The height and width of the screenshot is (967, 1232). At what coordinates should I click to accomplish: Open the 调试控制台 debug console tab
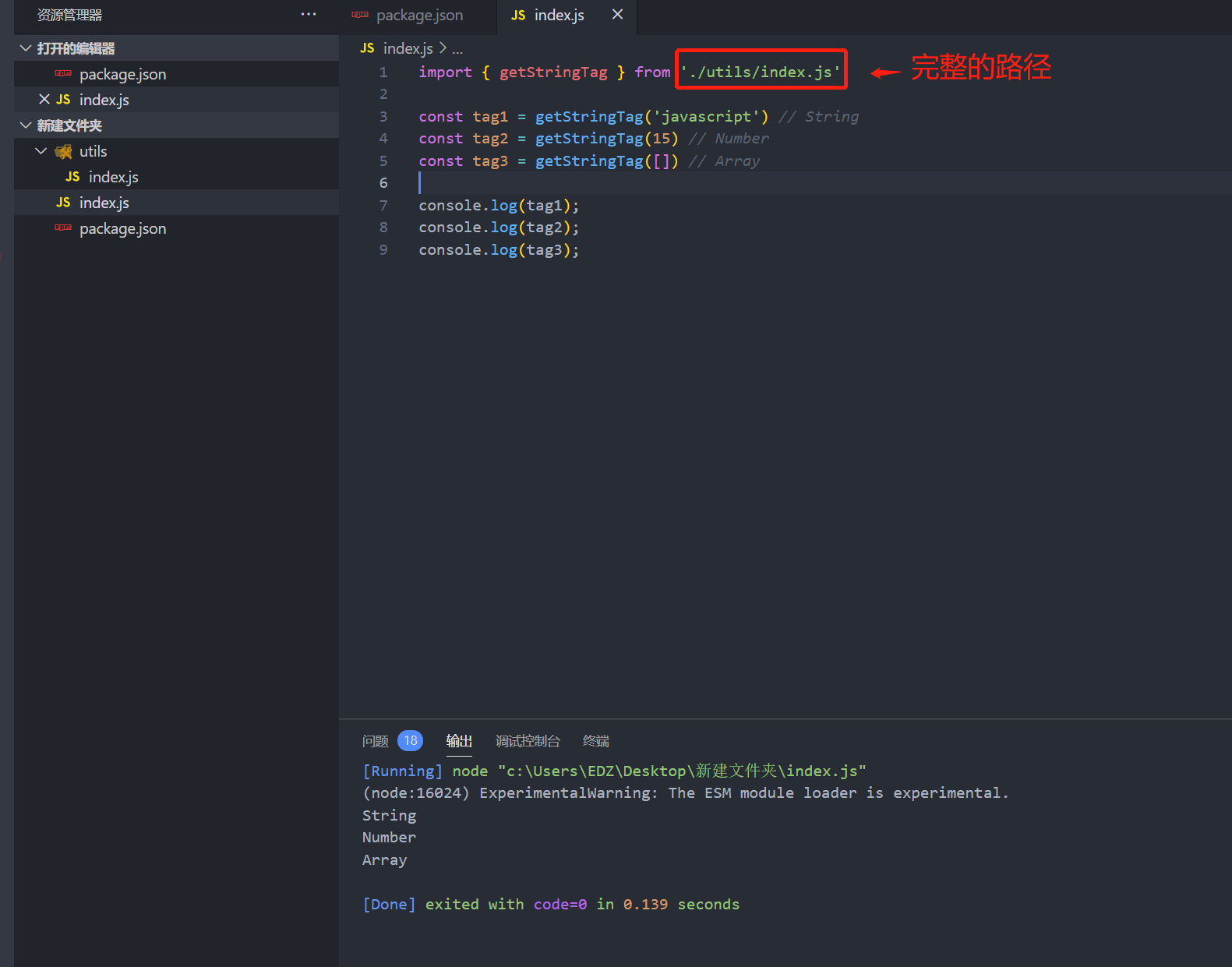pyautogui.click(x=528, y=741)
